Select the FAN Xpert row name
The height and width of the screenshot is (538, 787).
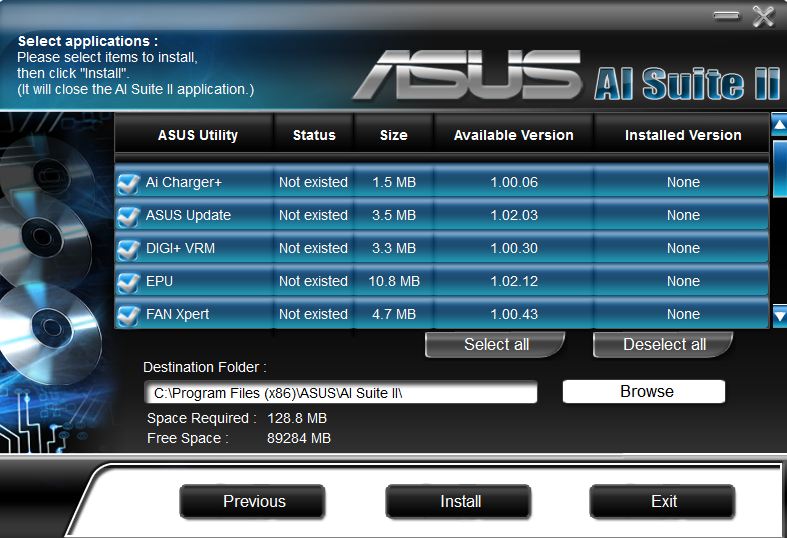(x=177, y=314)
